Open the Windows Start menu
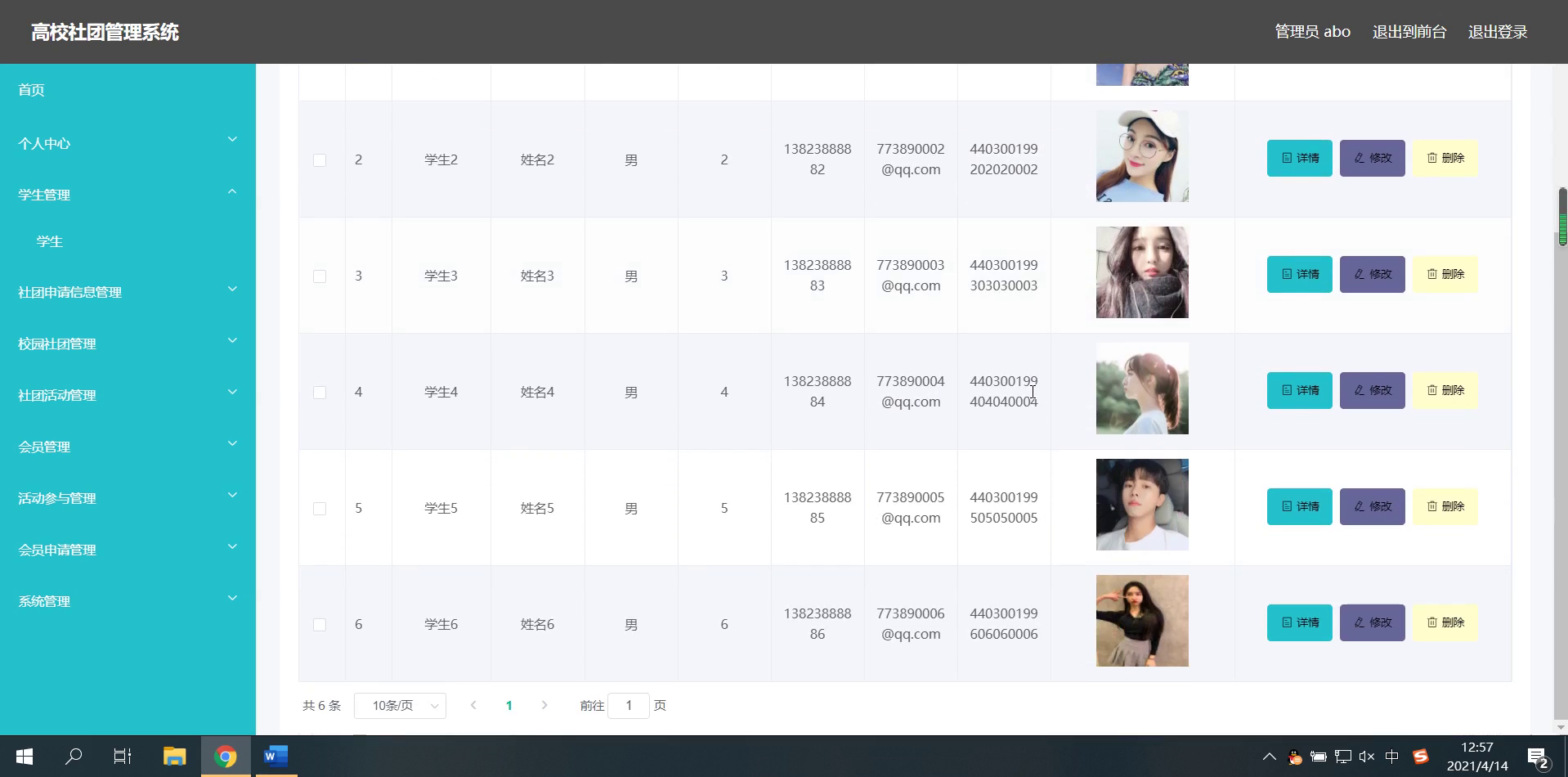Viewport: 1568px width, 777px height. click(25, 757)
